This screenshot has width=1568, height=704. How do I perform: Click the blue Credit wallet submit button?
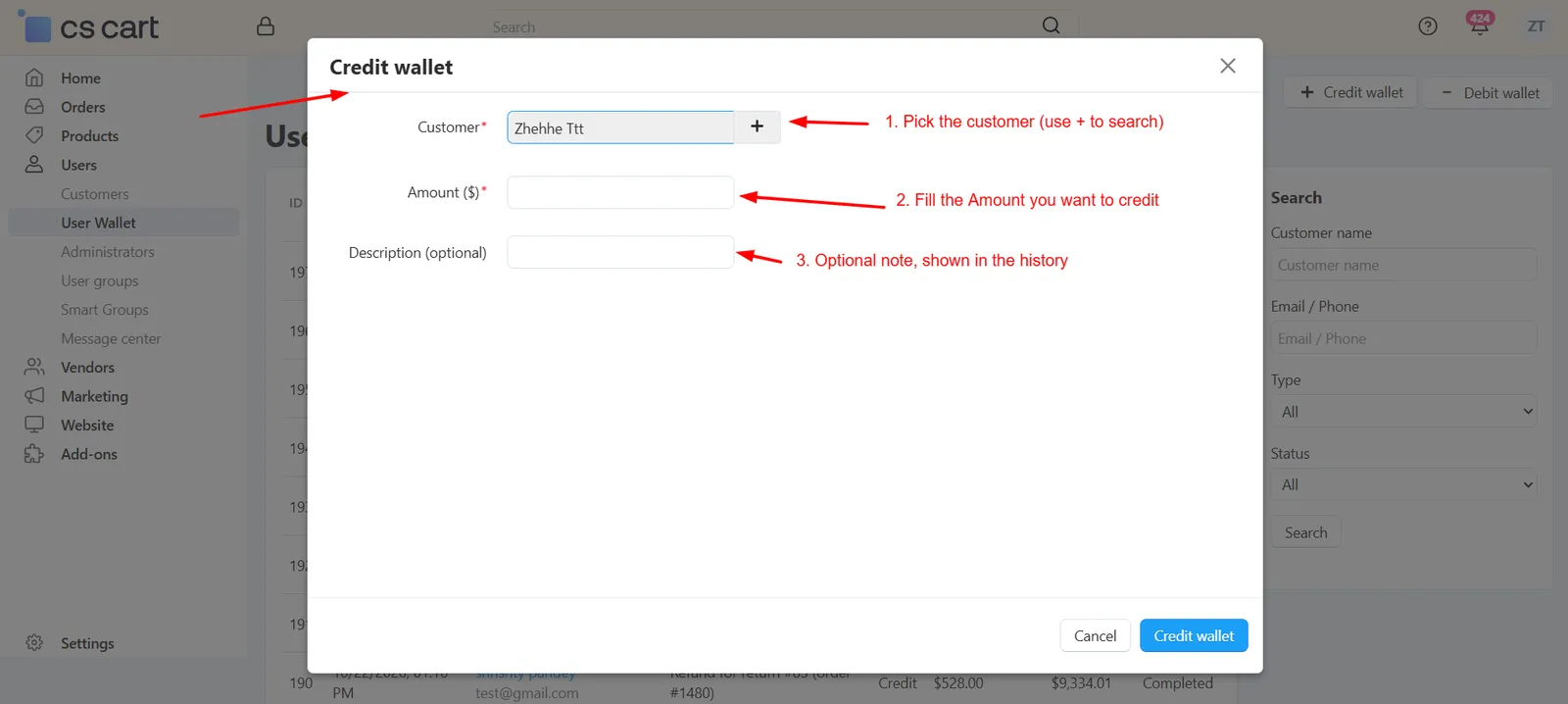tap(1194, 635)
